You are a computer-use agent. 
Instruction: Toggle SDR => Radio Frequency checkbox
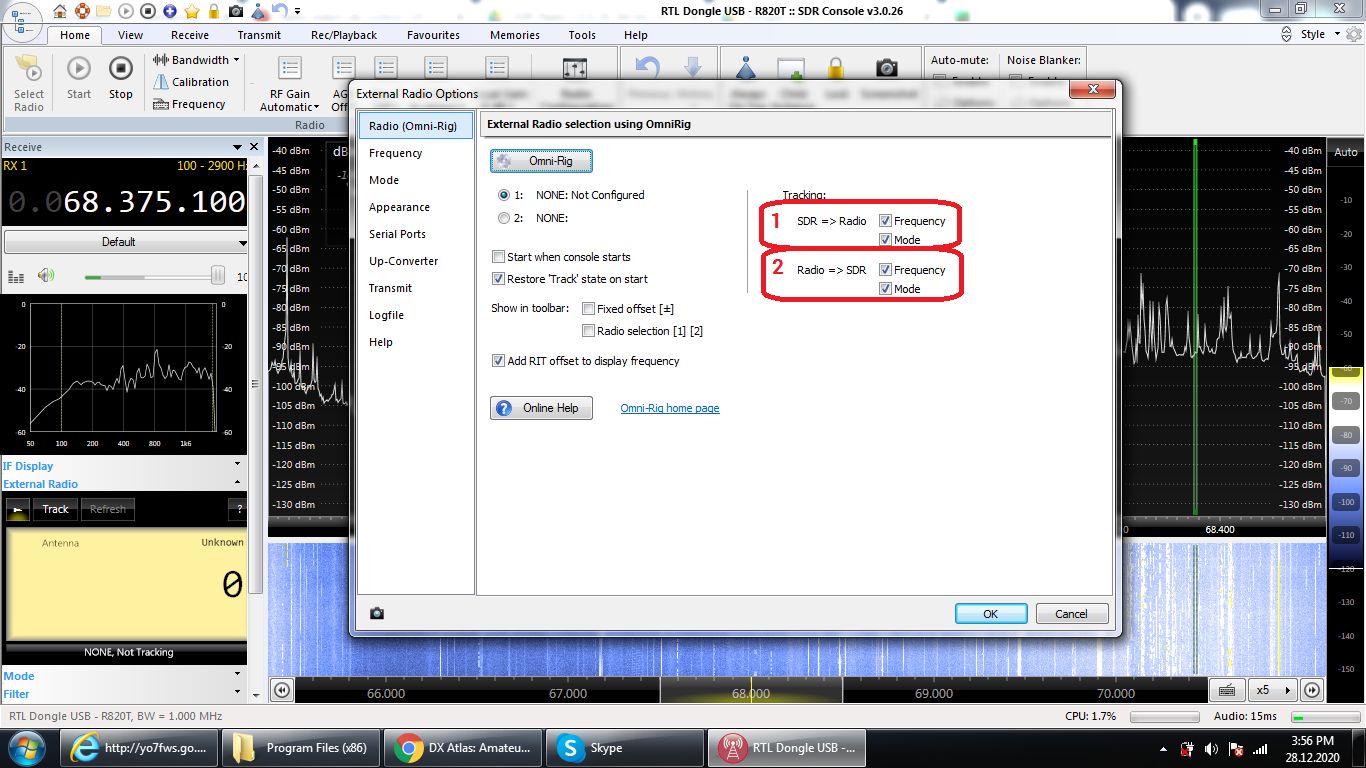pyautogui.click(x=885, y=221)
